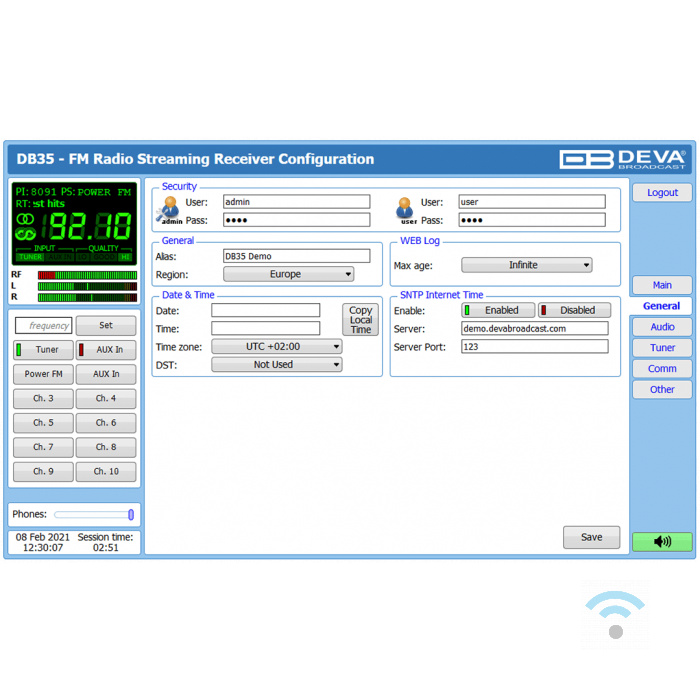Click the Phones volume slider
The image size is (700, 700).
pyautogui.click(x=94, y=515)
